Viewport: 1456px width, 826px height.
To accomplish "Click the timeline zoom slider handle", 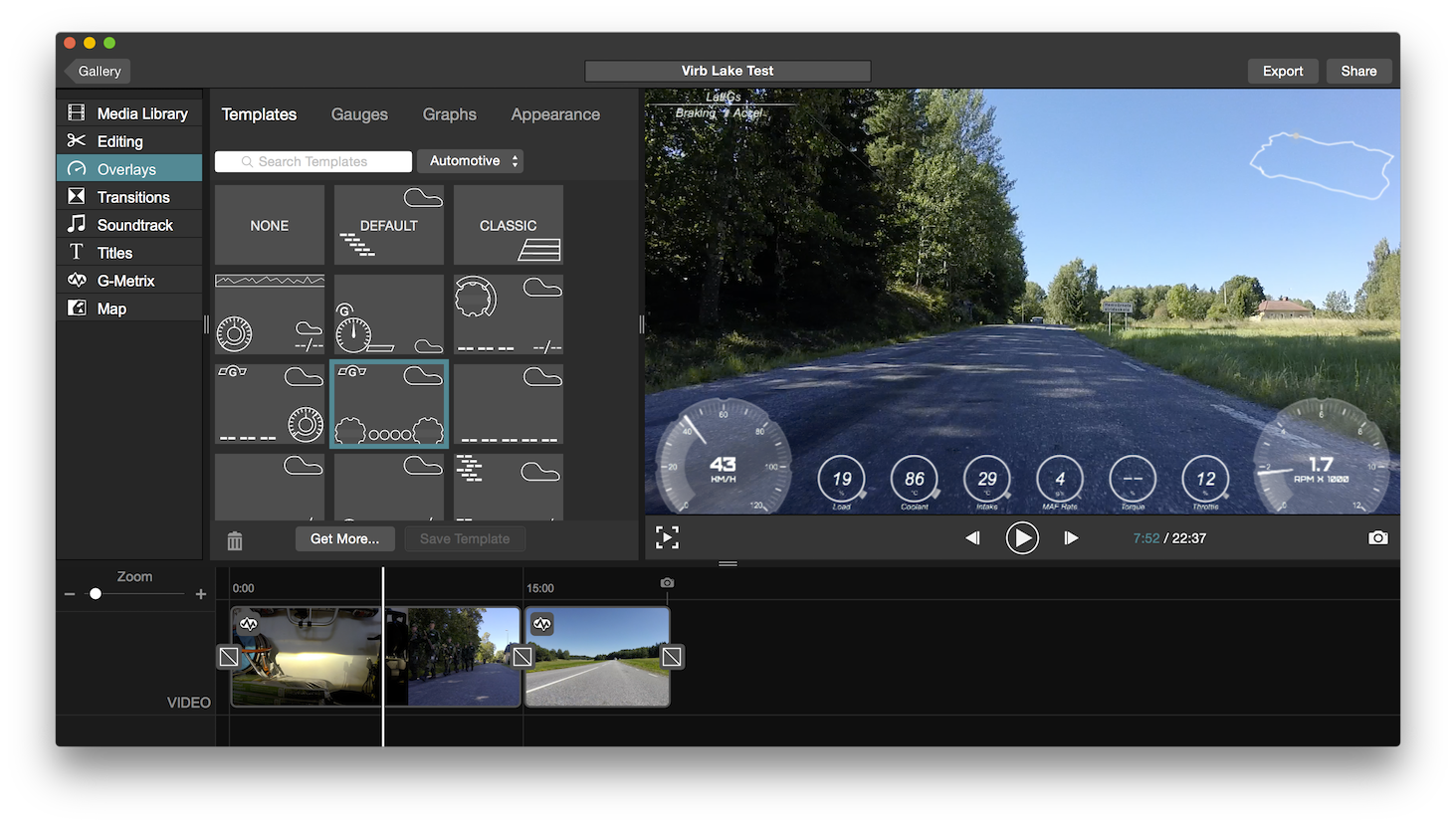I will (x=96, y=594).
